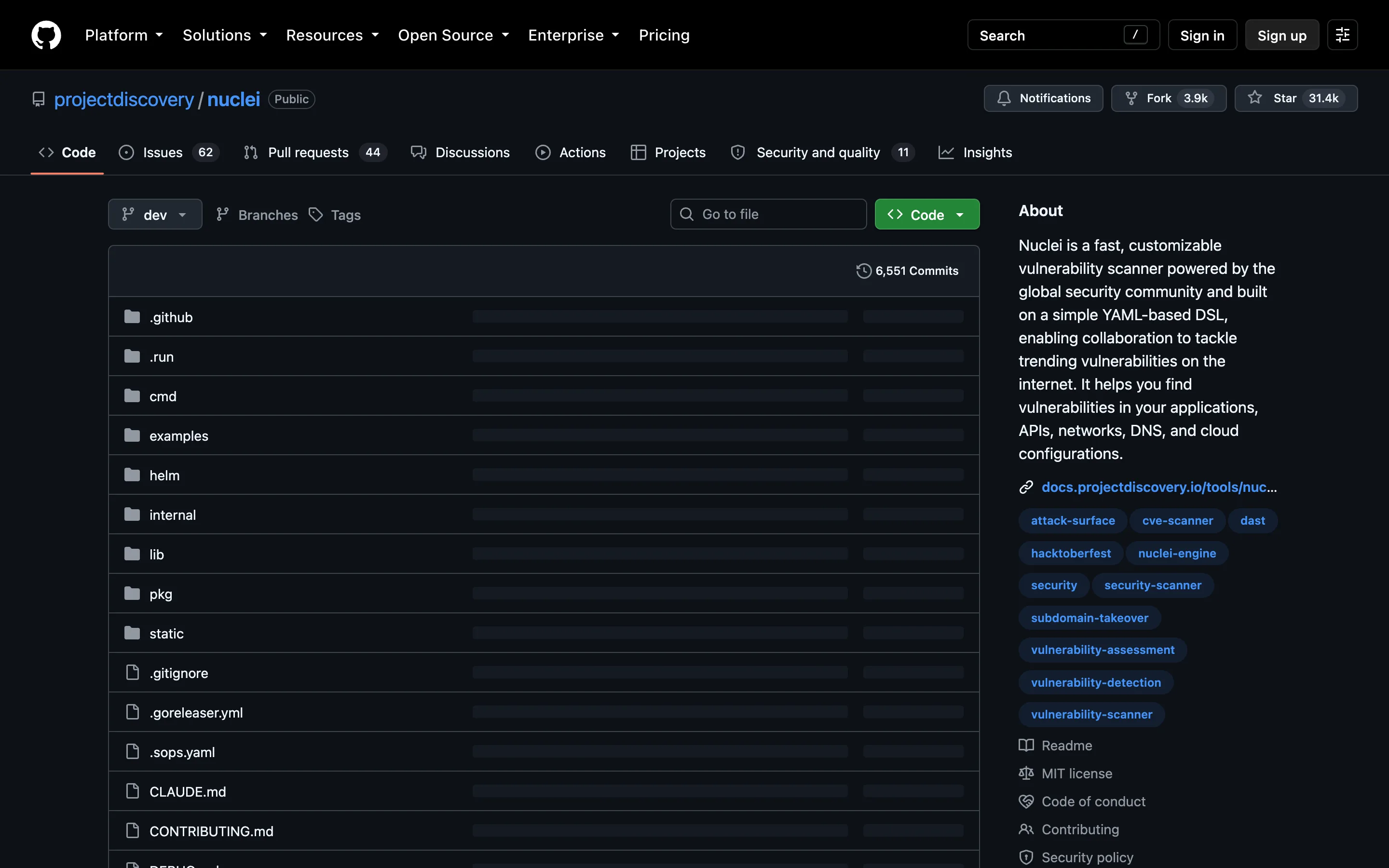Open the Platform dropdown menu
The image size is (1389, 868).
[124, 35]
